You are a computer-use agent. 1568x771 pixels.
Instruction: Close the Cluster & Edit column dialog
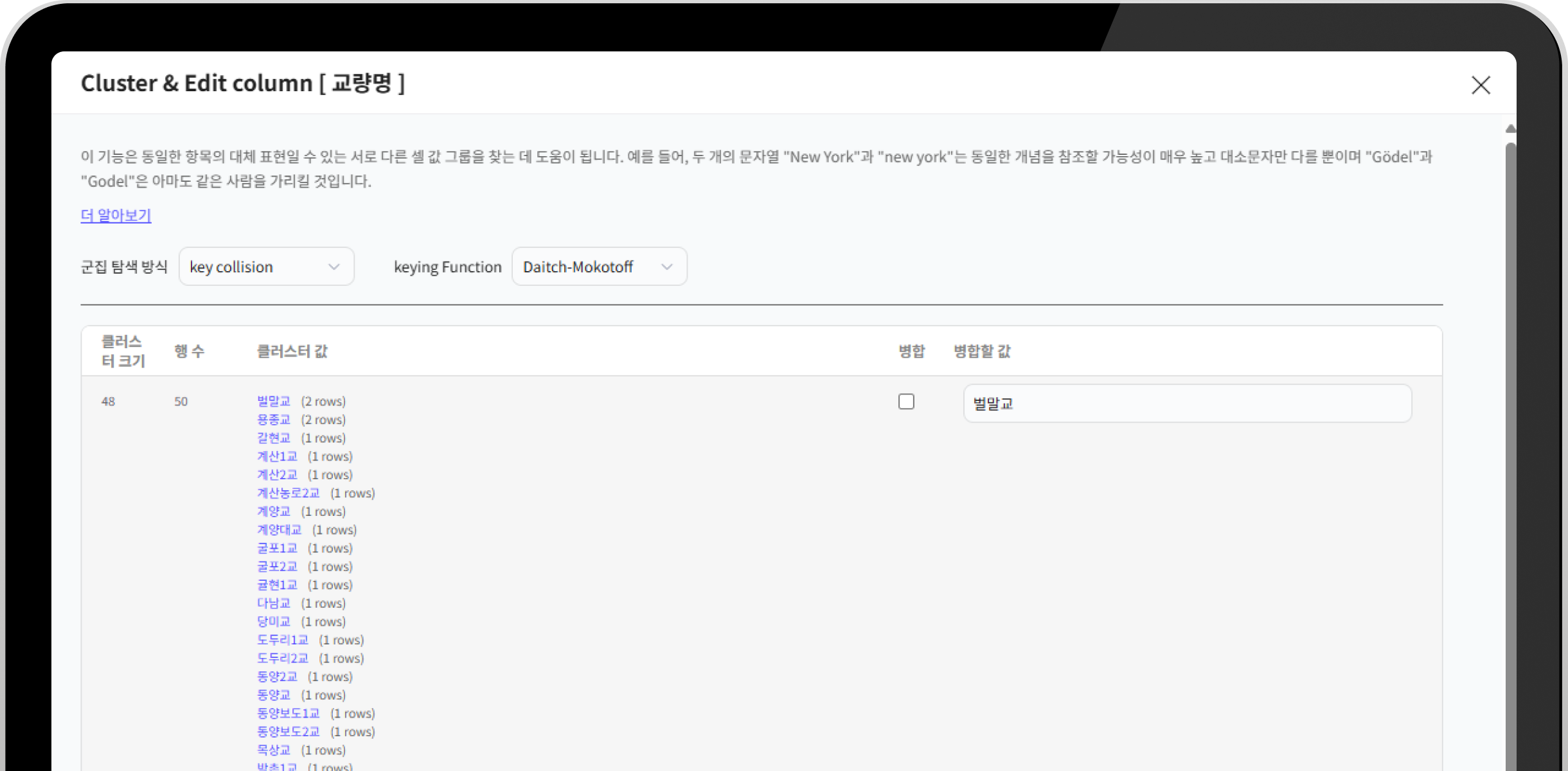[1481, 85]
